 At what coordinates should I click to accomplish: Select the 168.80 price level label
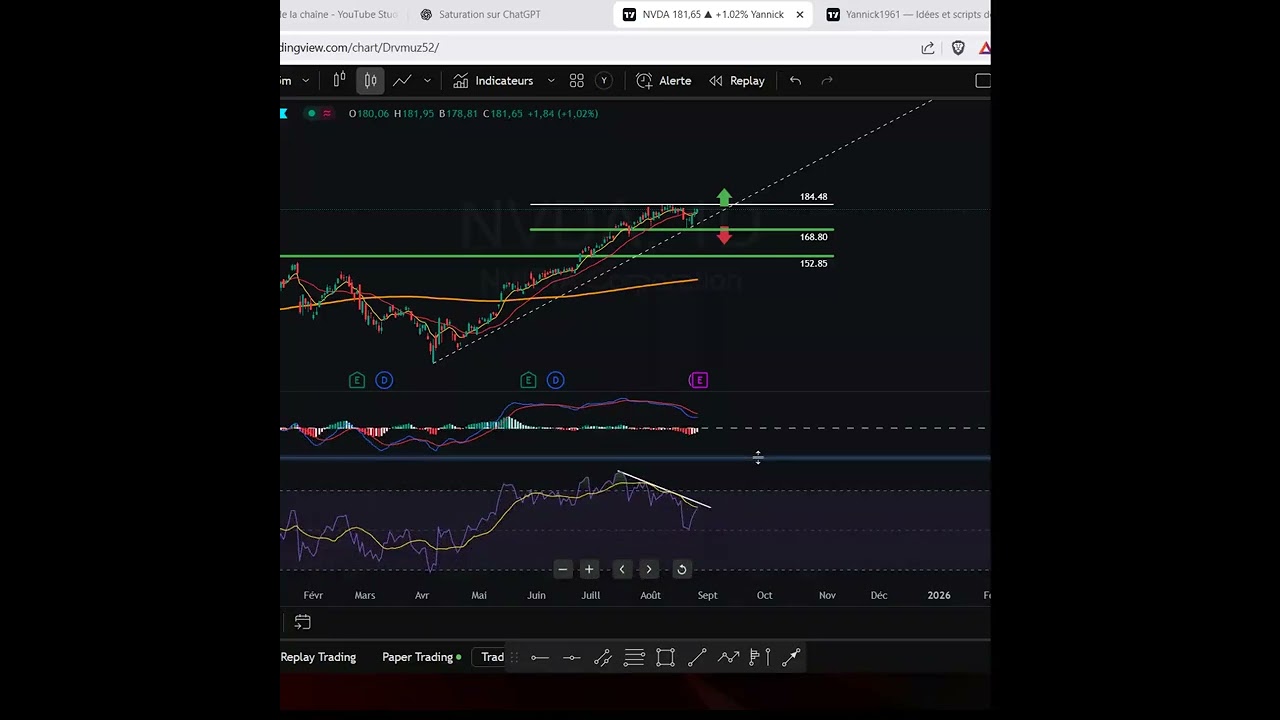pos(813,237)
